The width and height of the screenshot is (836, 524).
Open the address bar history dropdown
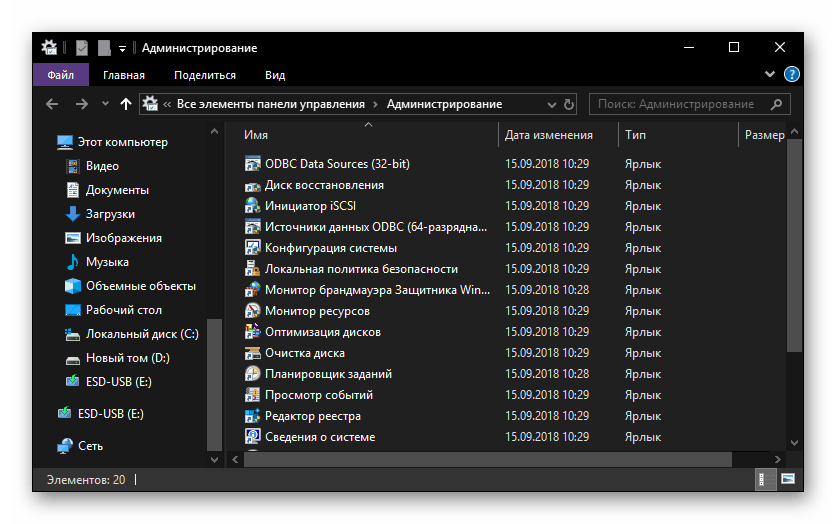(551, 104)
